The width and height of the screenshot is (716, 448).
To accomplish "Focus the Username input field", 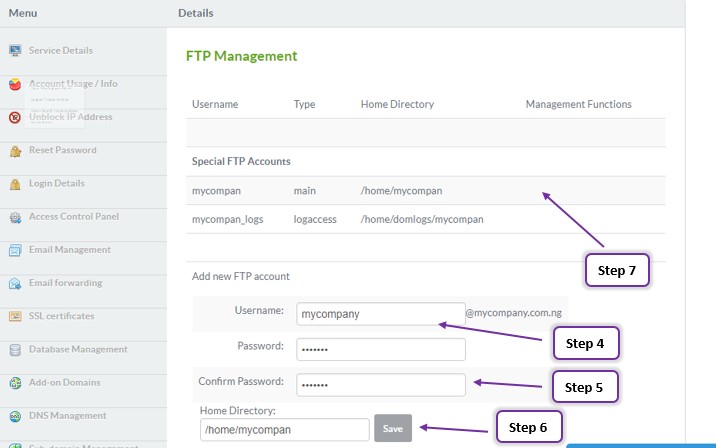I will 381,314.
